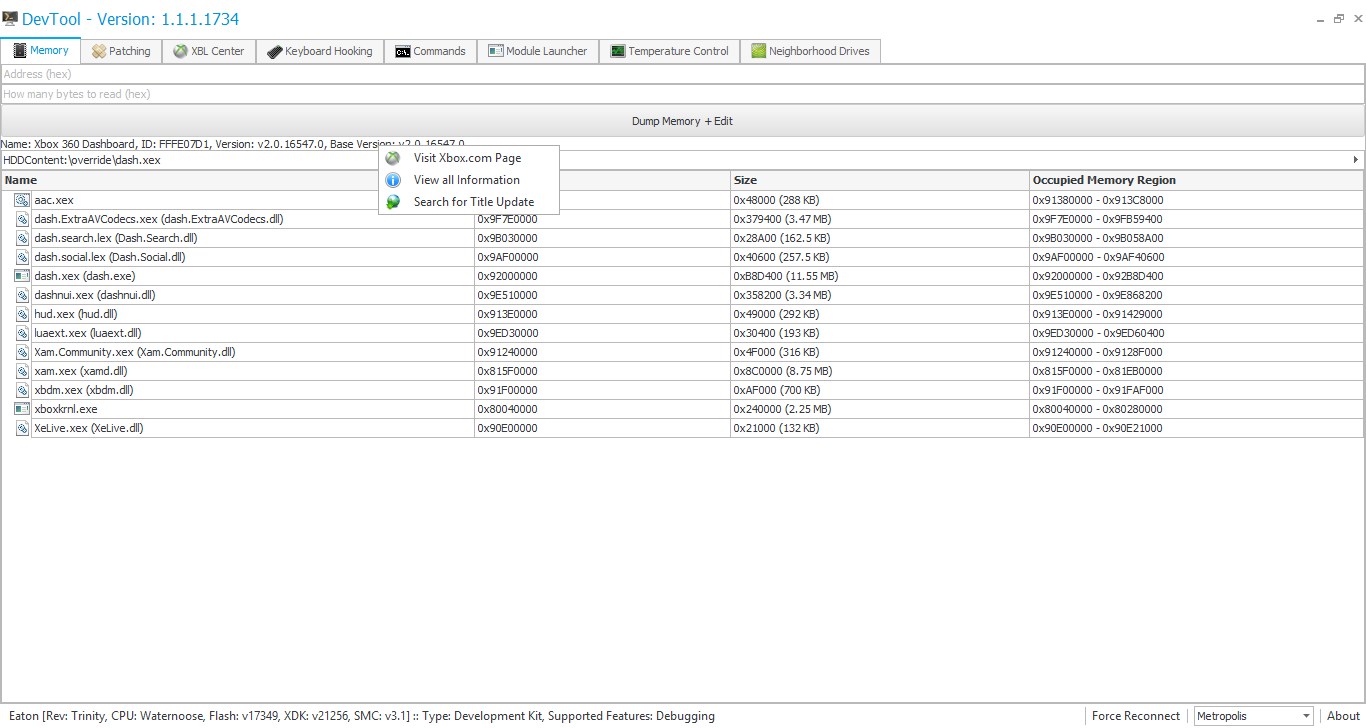Click the xam.xex module icon

(22, 371)
